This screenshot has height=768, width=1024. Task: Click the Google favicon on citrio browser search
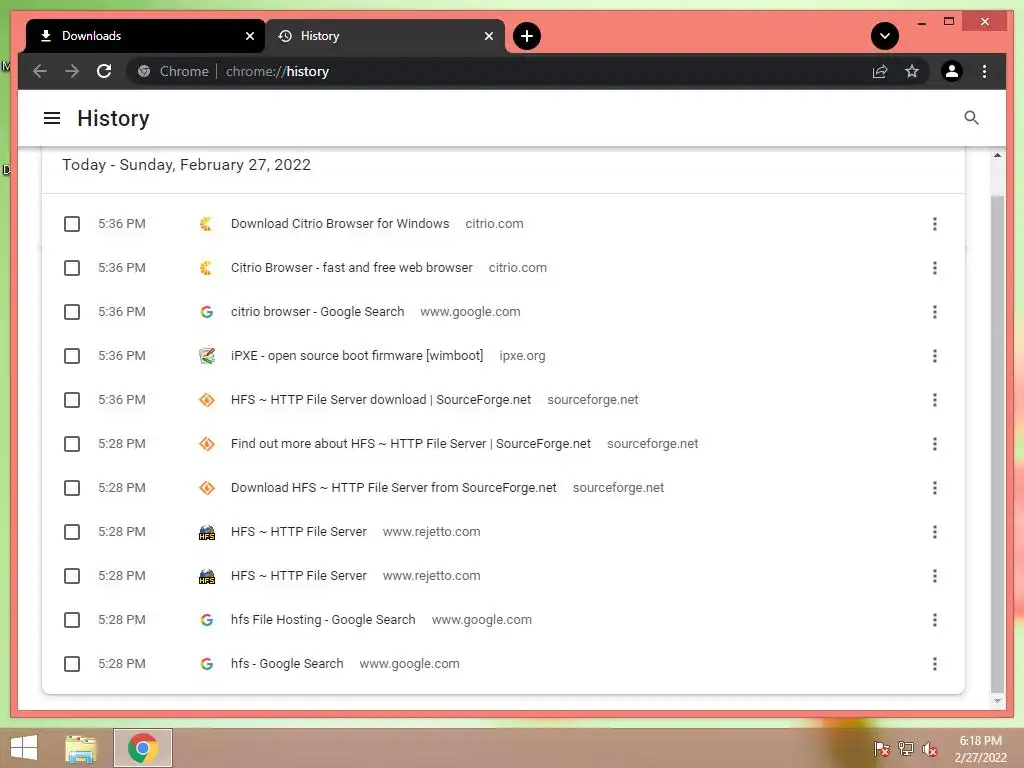pyautogui.click(x=206, y=312)
